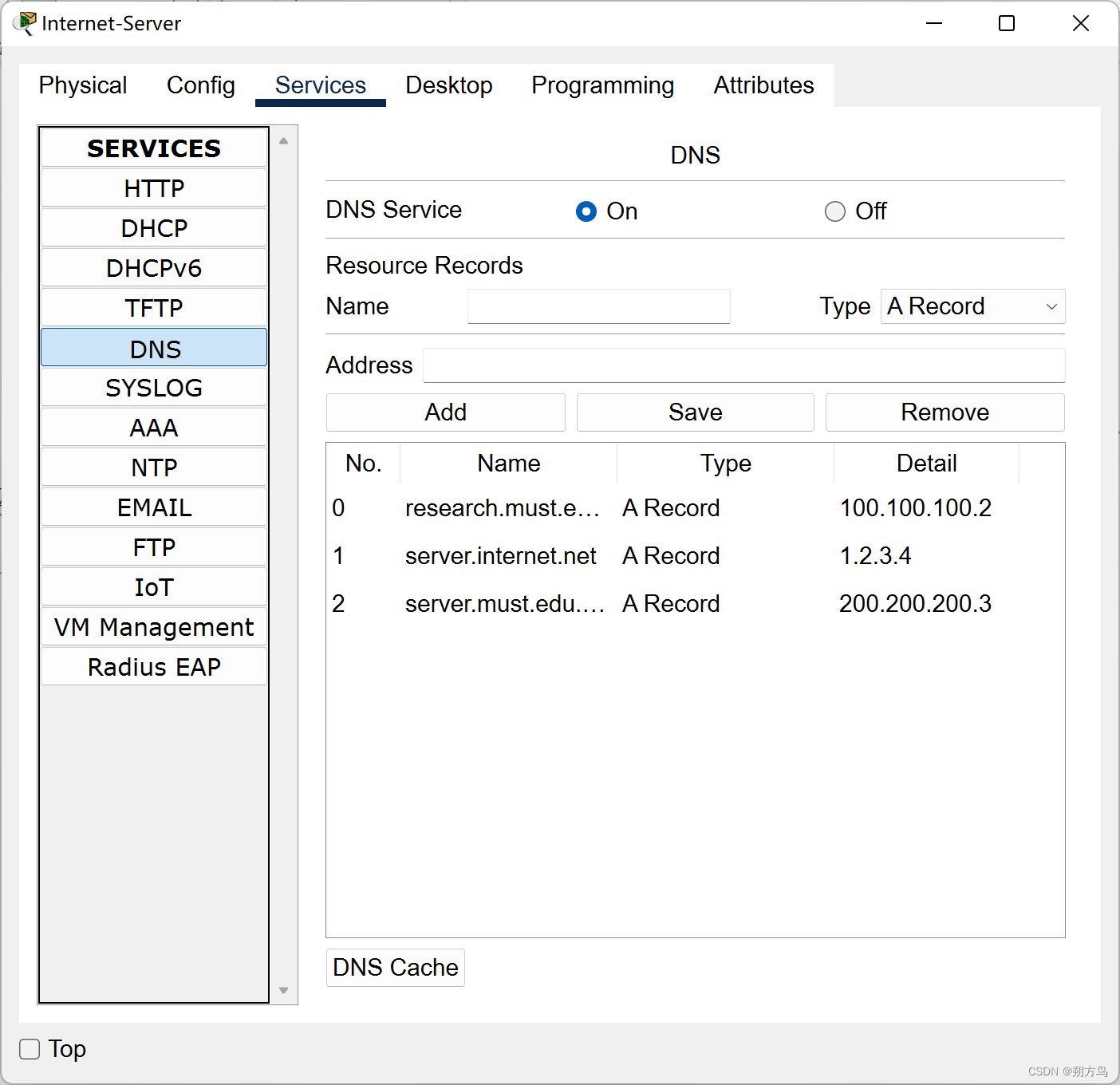
Task: Select the Services tab
Action: (321, 85)
